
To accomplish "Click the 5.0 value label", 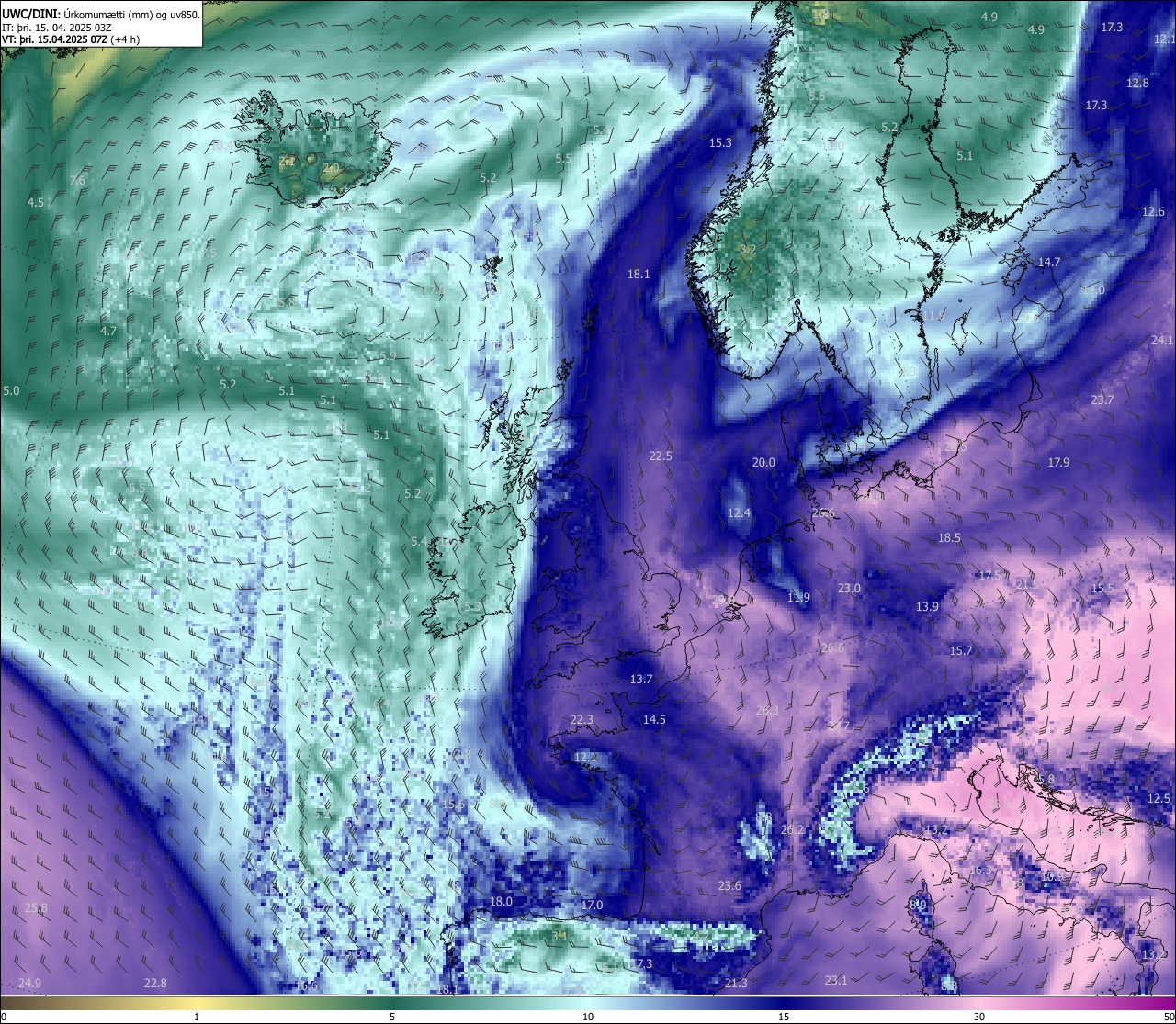I will (x=11, y=390).
